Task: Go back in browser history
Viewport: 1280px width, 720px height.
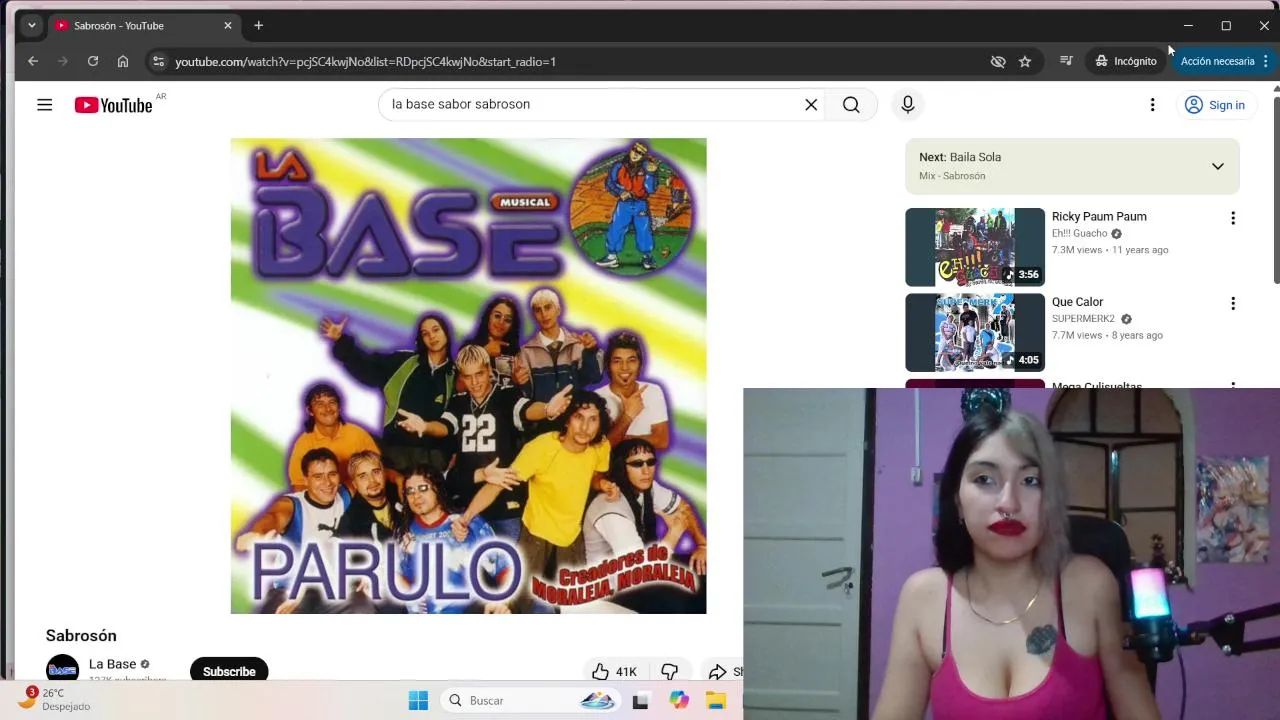Action: [x=33, y=61]
